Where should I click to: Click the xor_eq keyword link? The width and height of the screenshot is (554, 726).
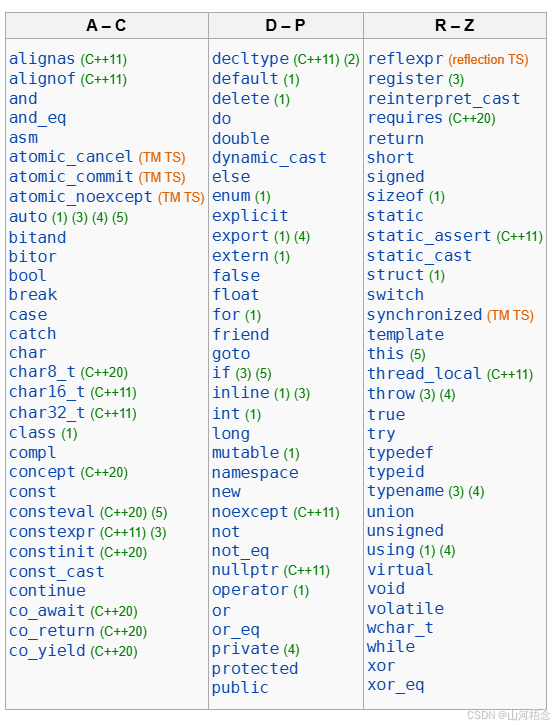[396, 684]
